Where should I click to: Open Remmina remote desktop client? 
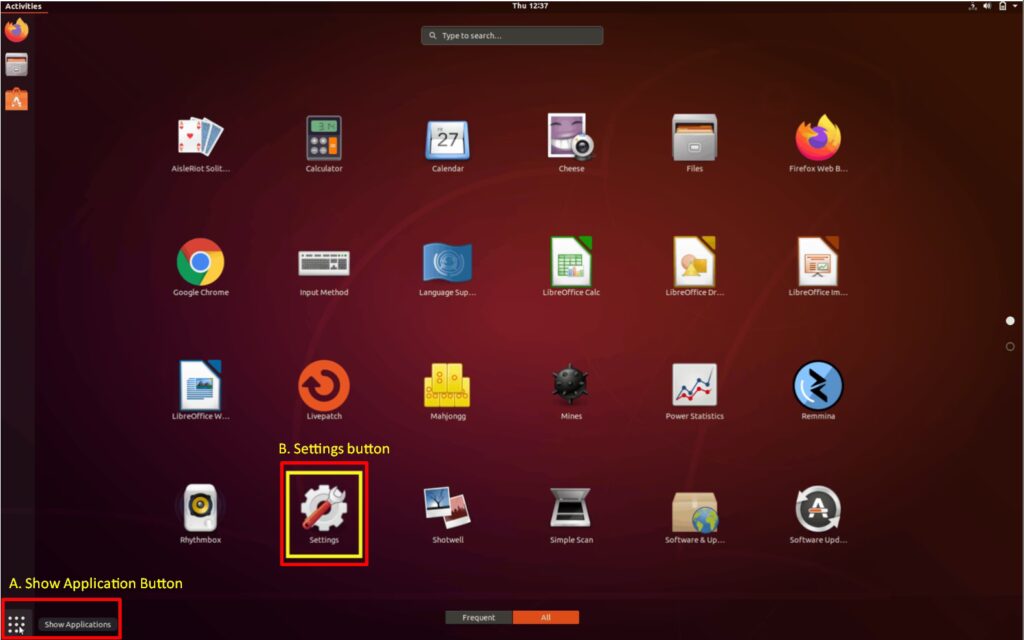(817, 386)
